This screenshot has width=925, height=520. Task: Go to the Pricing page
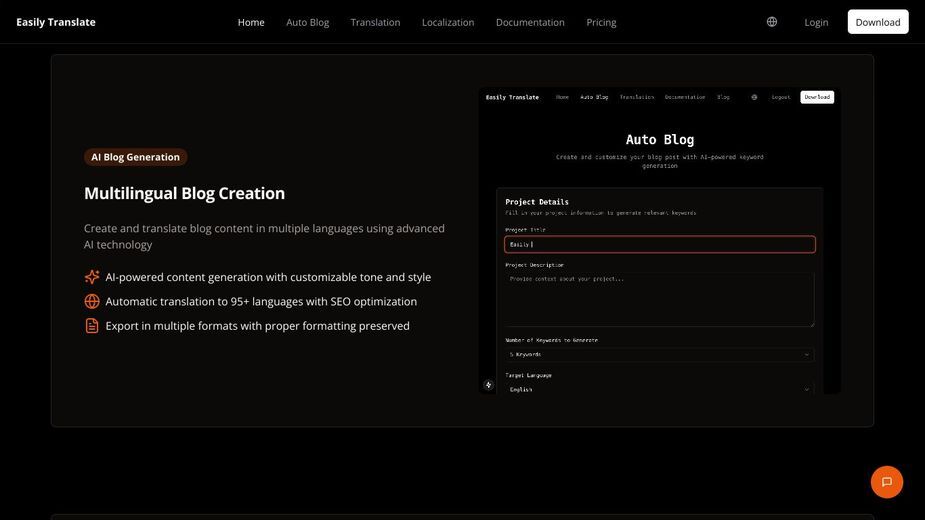601,22
